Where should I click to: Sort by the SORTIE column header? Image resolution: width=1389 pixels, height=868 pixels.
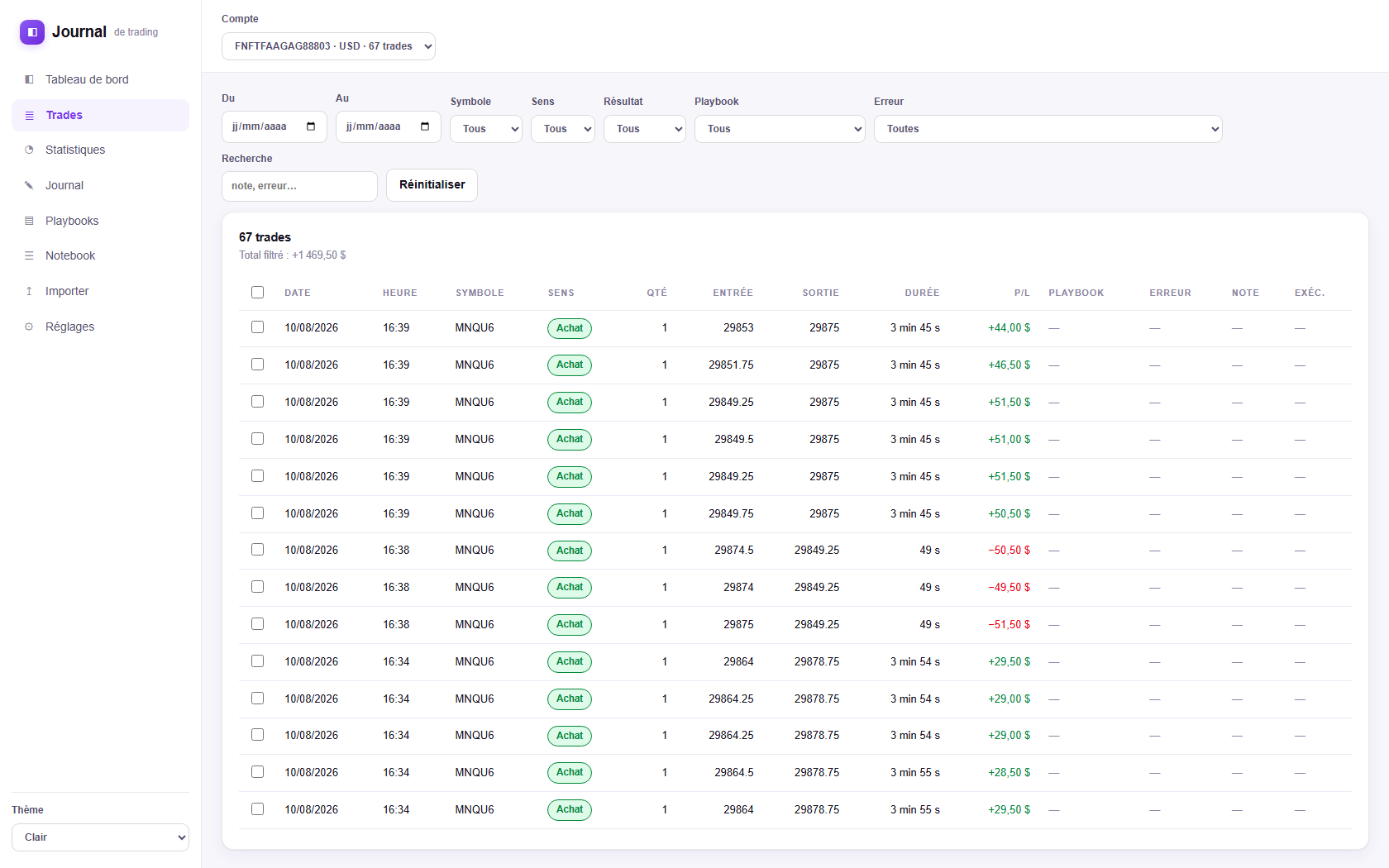(x=820, y=293)
